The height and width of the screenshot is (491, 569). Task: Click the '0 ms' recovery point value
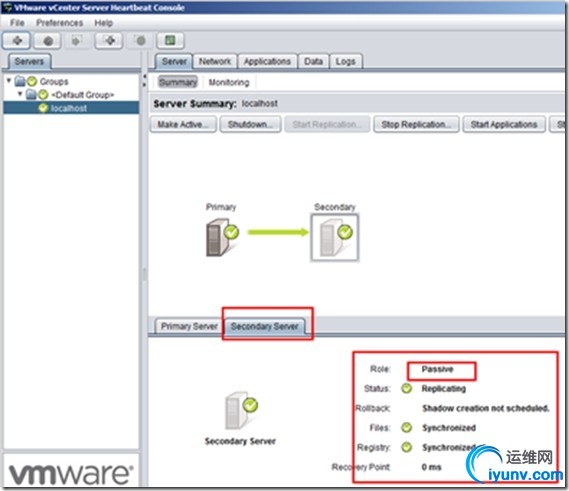coord(431,467)
